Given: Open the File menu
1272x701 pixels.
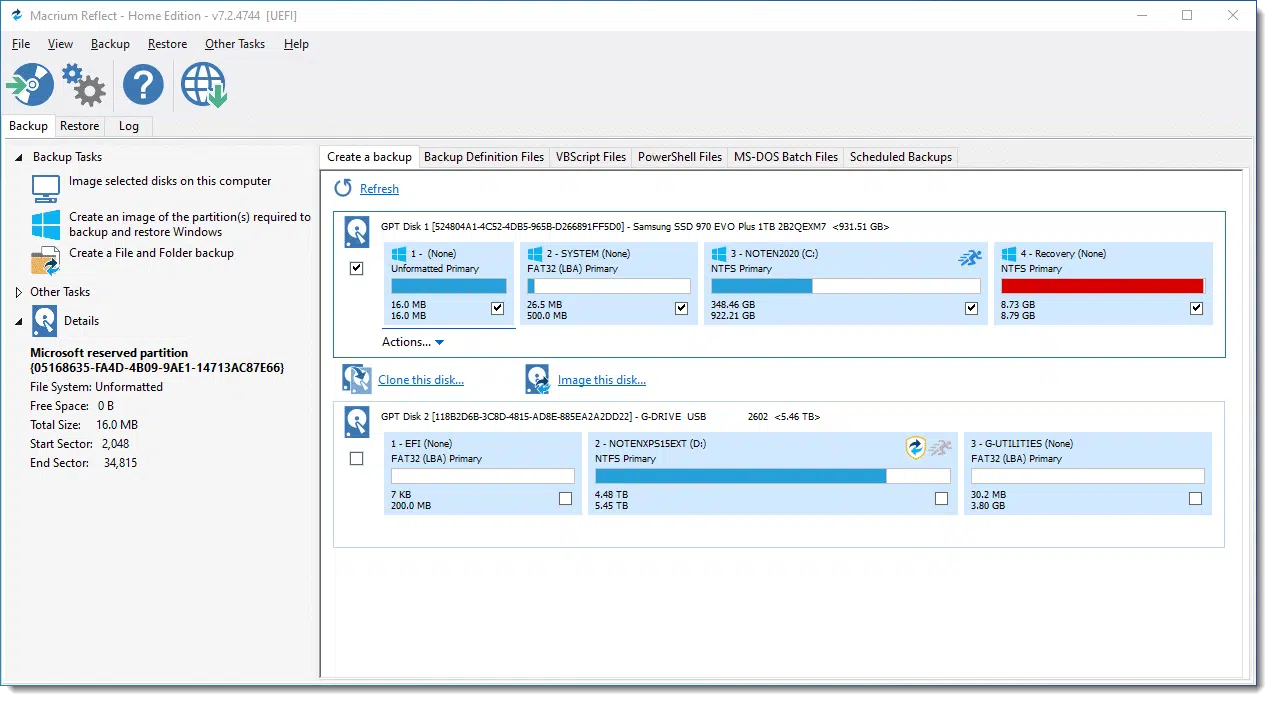Looking at the screenshot, I should (21, 44).
